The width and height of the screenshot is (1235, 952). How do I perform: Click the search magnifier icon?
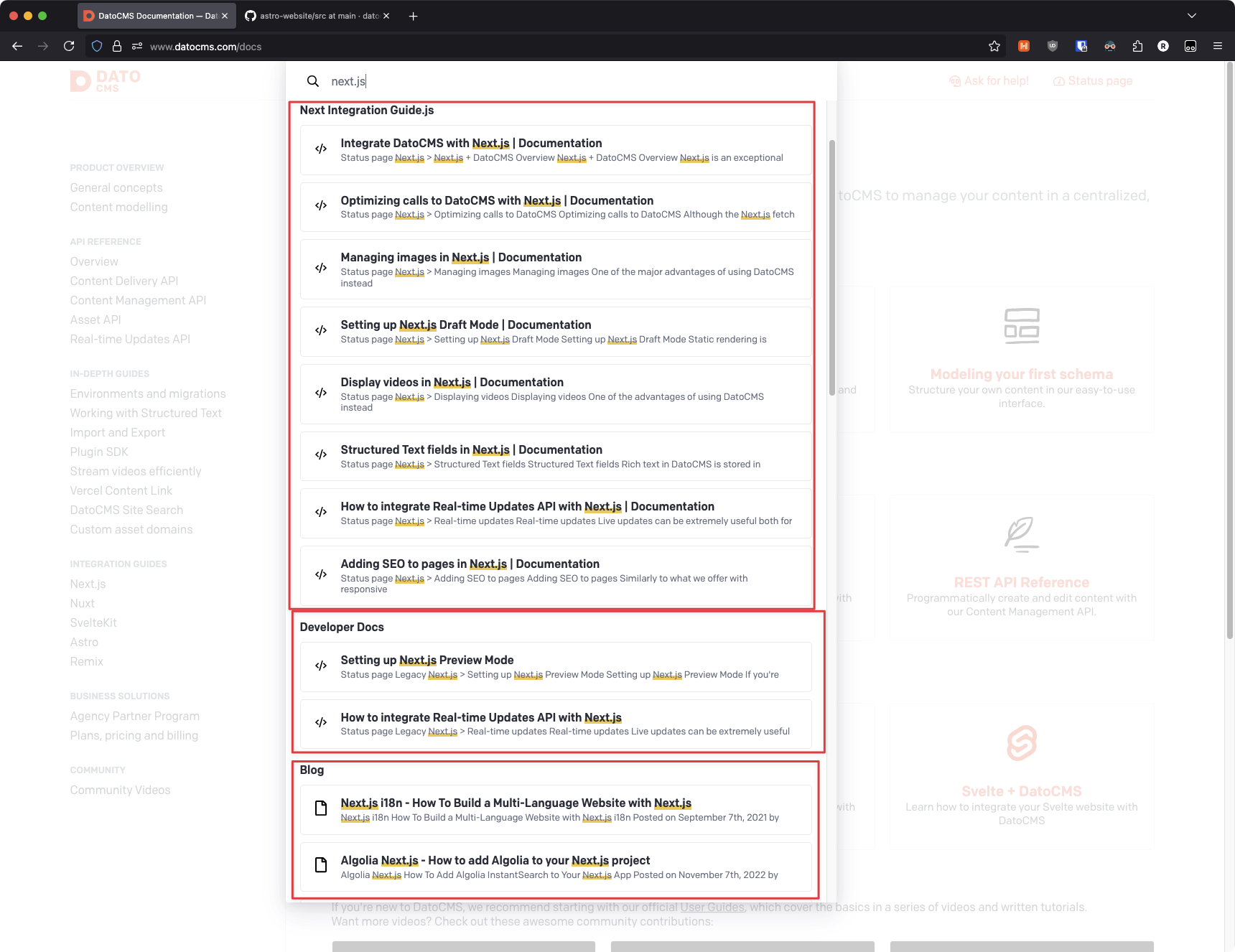313,81
